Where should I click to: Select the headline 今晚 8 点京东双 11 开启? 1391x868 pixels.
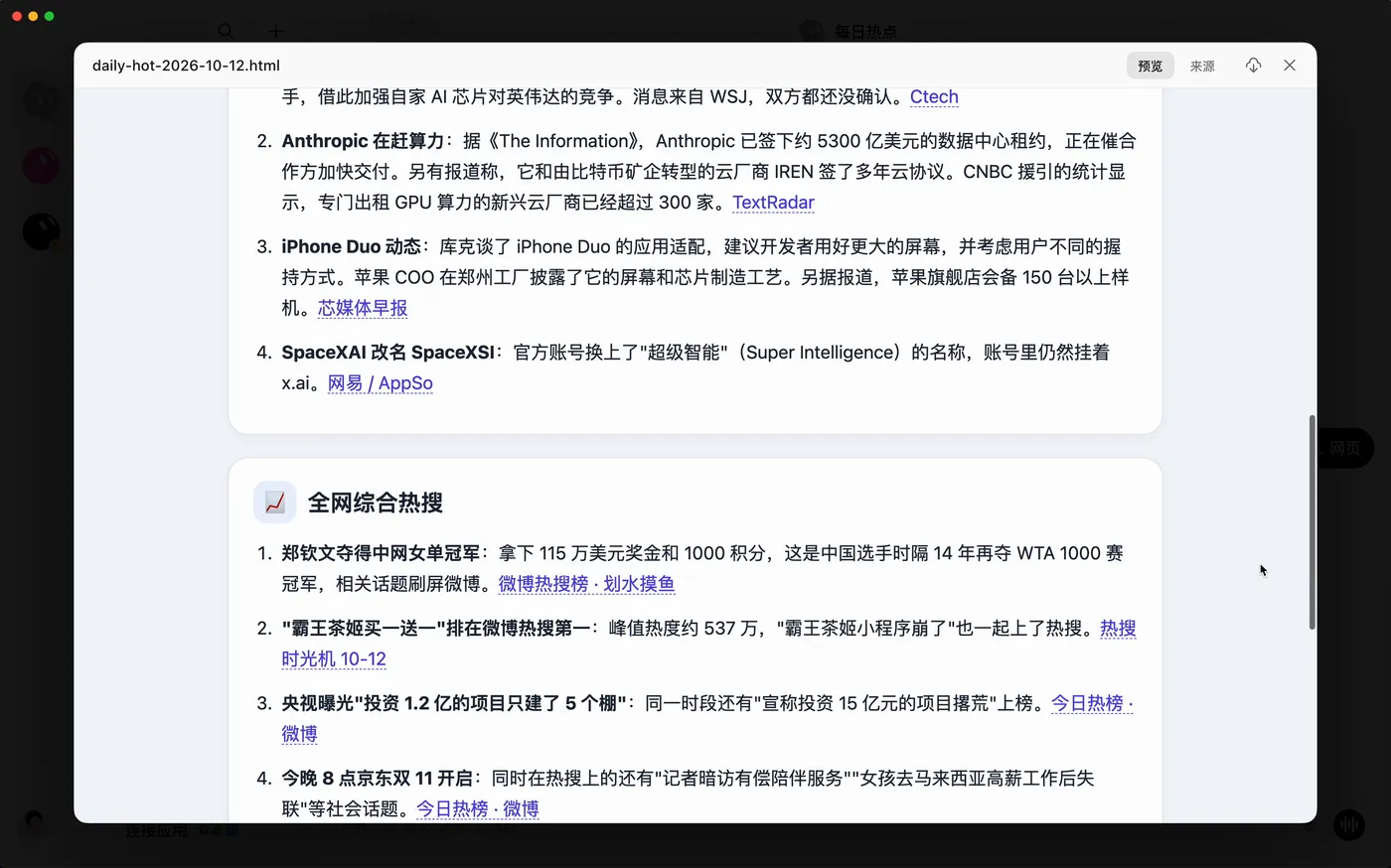[x=378, y=779]
